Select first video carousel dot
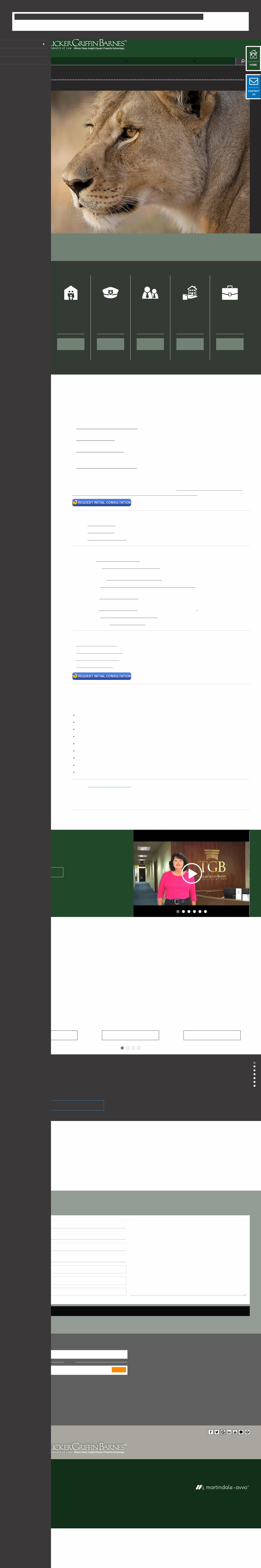This screenshot has height=1568, width=261. pos(178,911)
